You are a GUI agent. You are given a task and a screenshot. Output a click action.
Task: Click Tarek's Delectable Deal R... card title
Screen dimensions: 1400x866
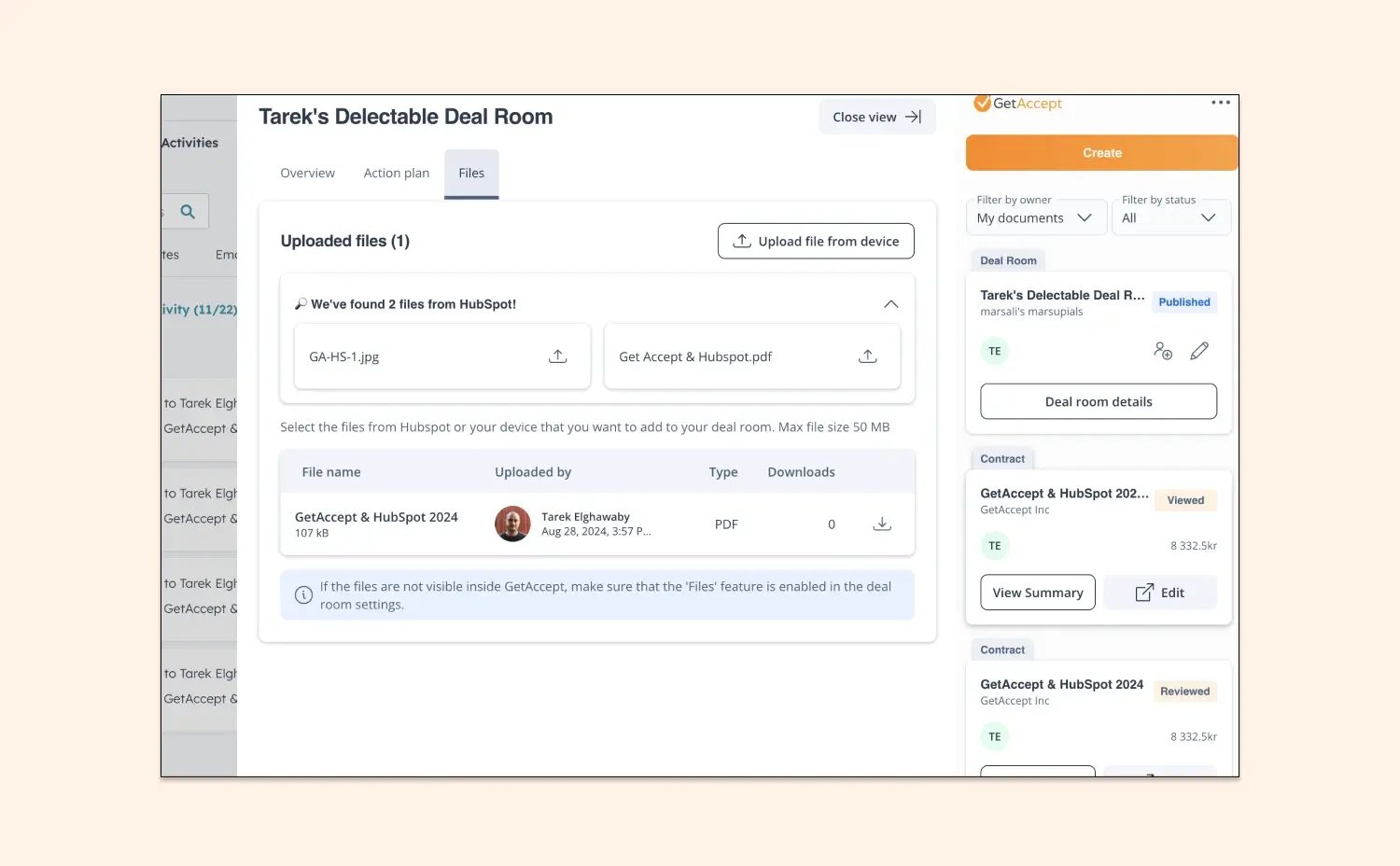pyautogui.click(x=1062, y=295)
